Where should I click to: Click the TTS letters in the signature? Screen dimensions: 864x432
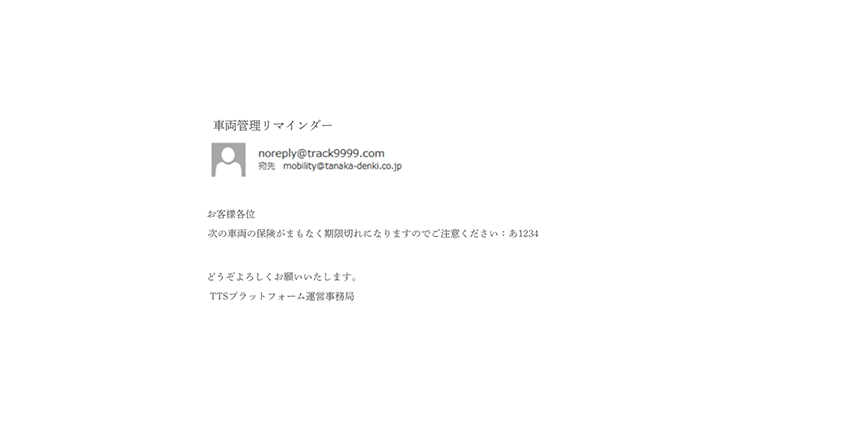pos(219,296)
